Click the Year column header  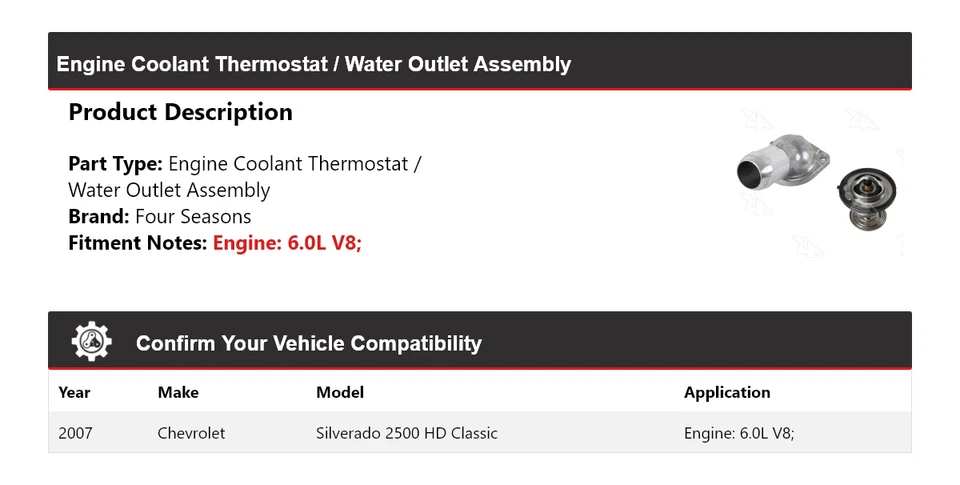(x=74, y=393)
